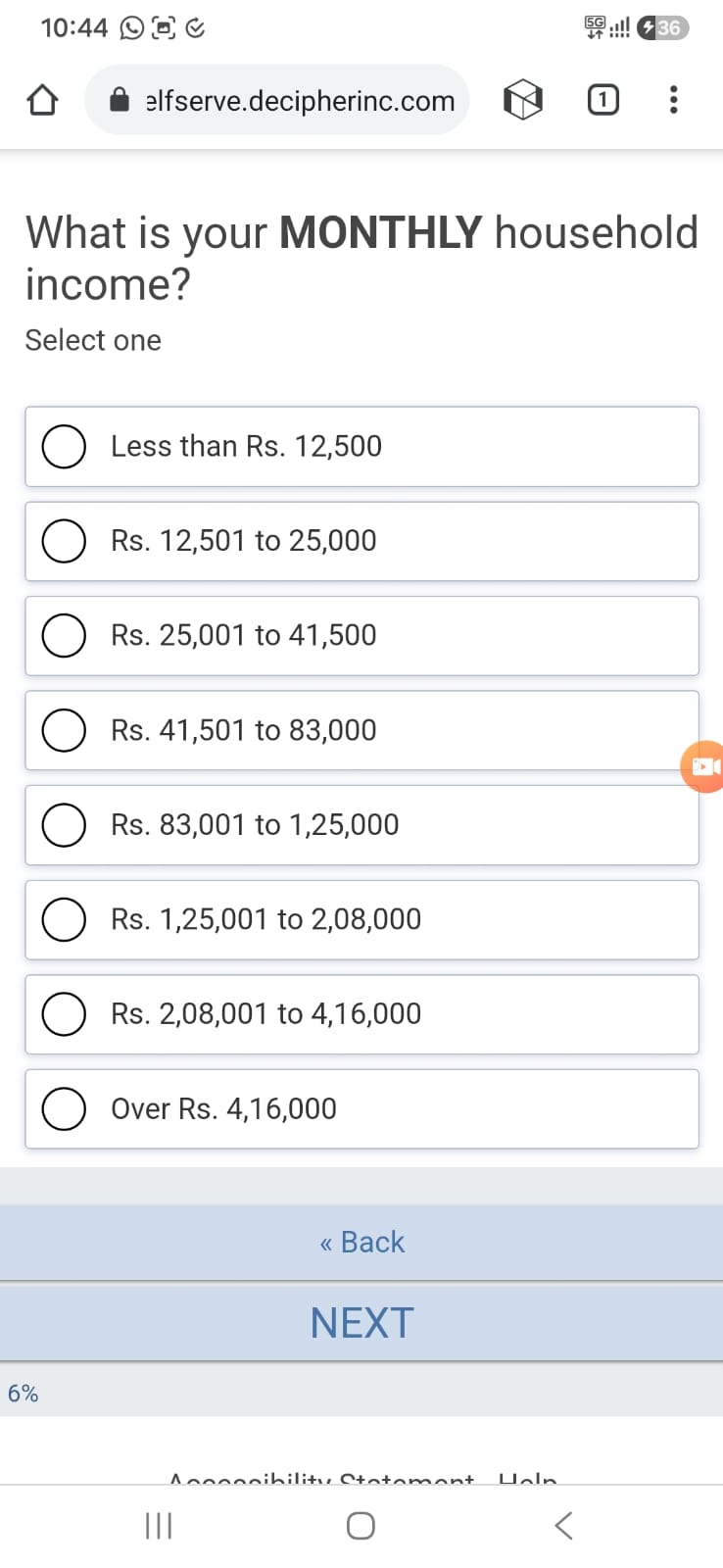723x1568 pixels.
Task: Select "Less than Rs. 12,500" option
Action: [x=361, y=447]
